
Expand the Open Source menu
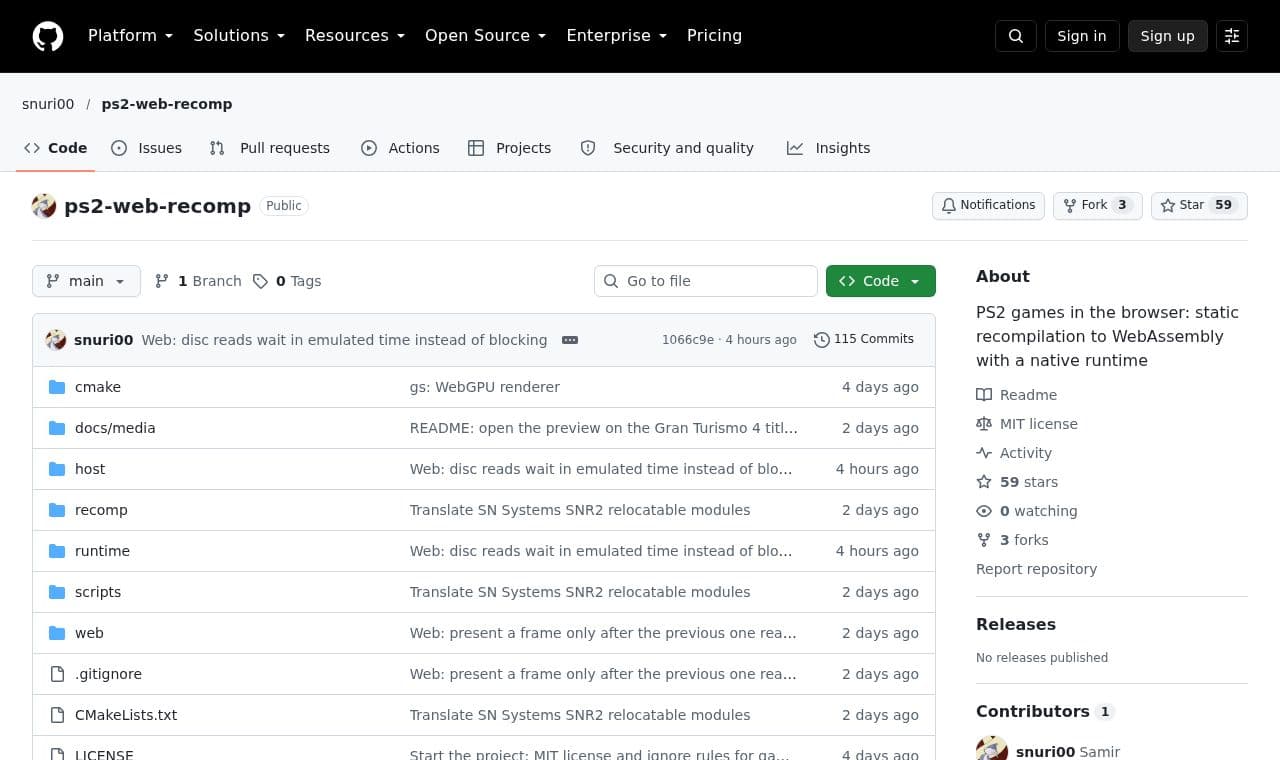point(486,36)
